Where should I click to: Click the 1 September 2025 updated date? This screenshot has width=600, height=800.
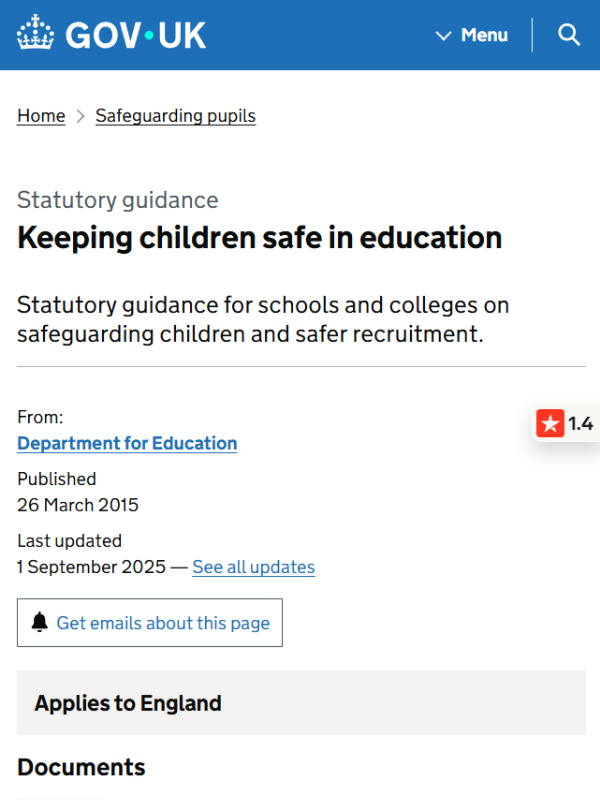91,567
